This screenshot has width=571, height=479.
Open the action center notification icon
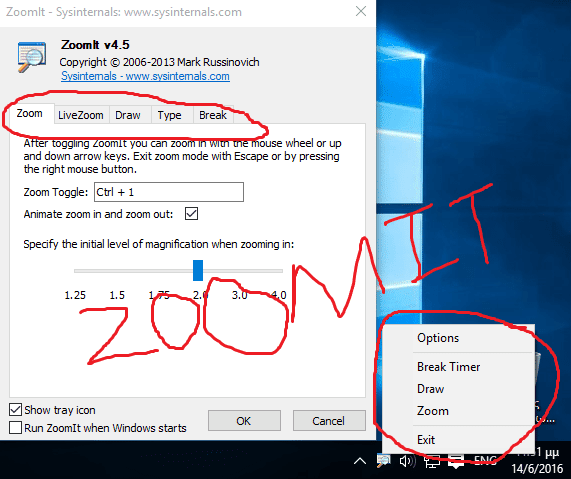coord(456,462)
